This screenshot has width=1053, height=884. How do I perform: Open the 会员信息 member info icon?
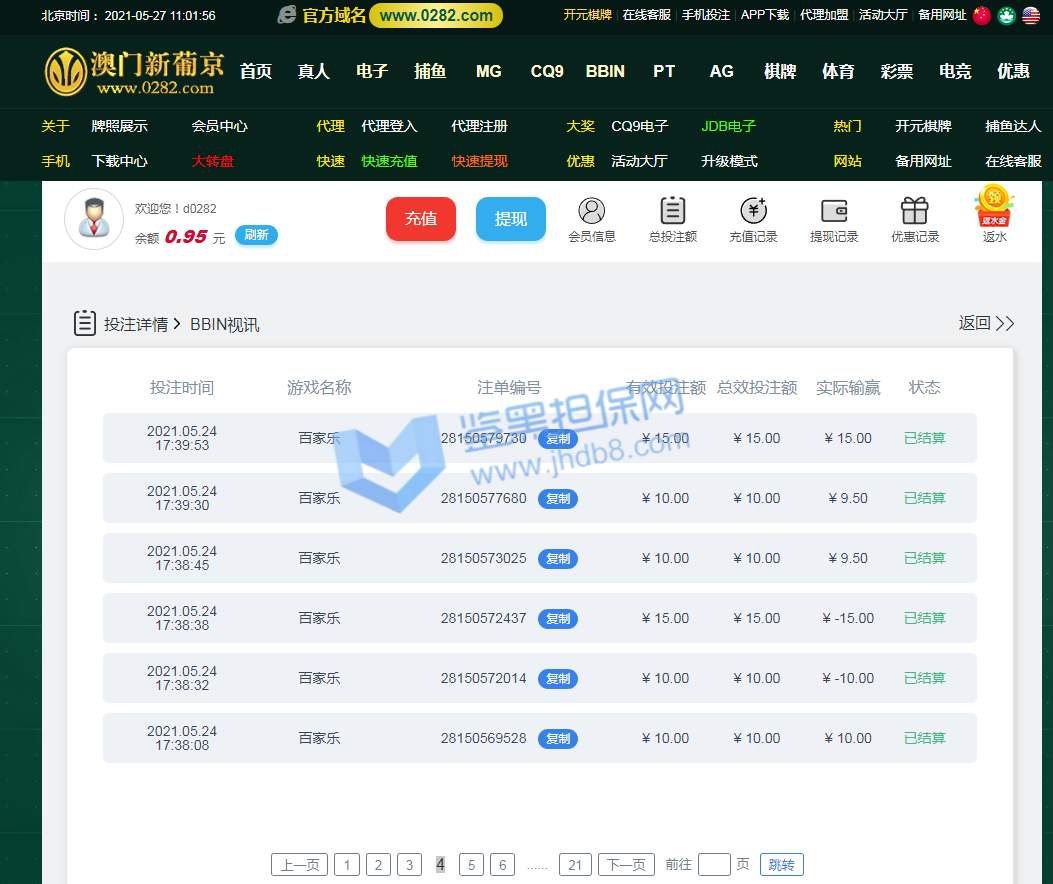tap(592, 212)
